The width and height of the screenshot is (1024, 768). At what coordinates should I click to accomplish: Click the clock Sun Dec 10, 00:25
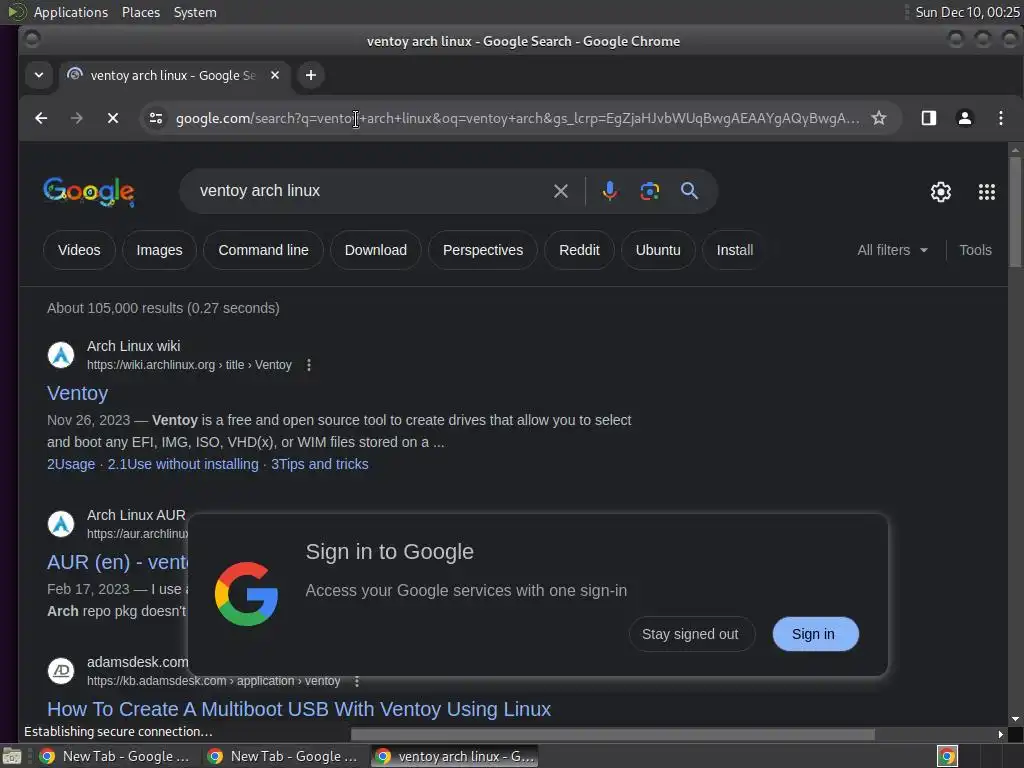pyautogui.click(x=967, y=12)
